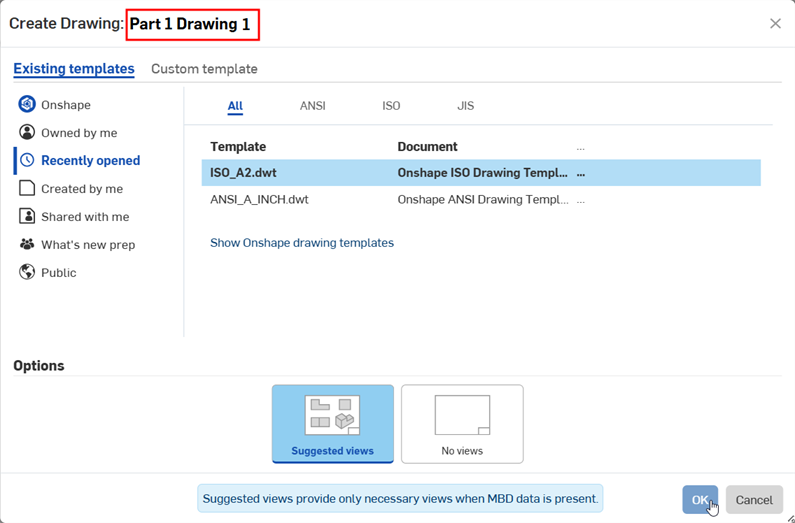795x523 pixels.
Task: Filter templates by ANSI
Action: pos(313,106)
